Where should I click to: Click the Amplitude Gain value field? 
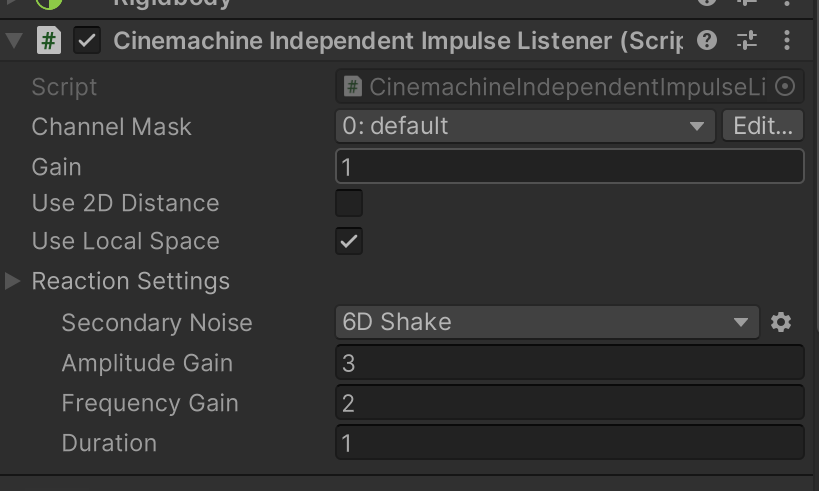coord(569,363)
